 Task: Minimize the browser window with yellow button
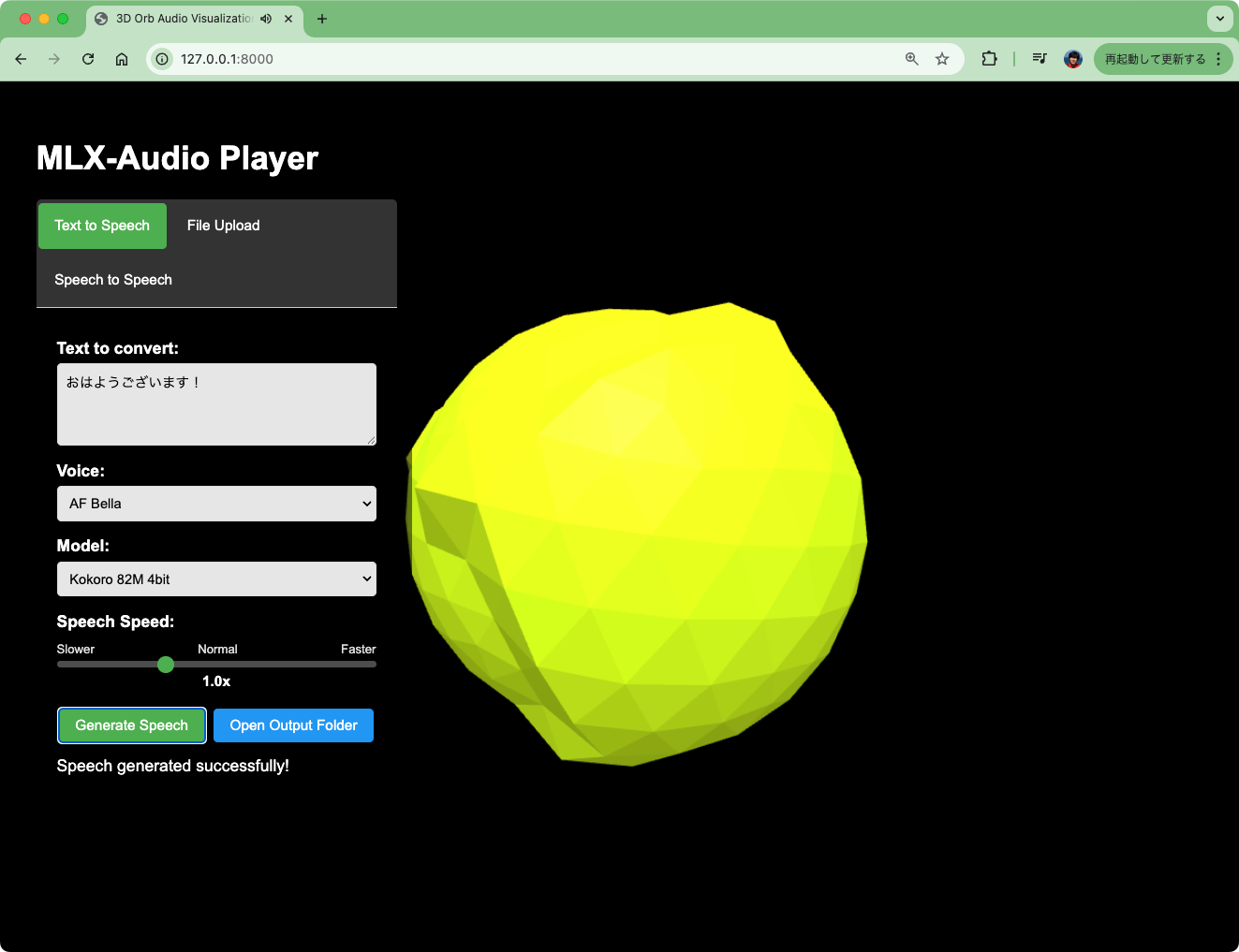click(44, 19)
